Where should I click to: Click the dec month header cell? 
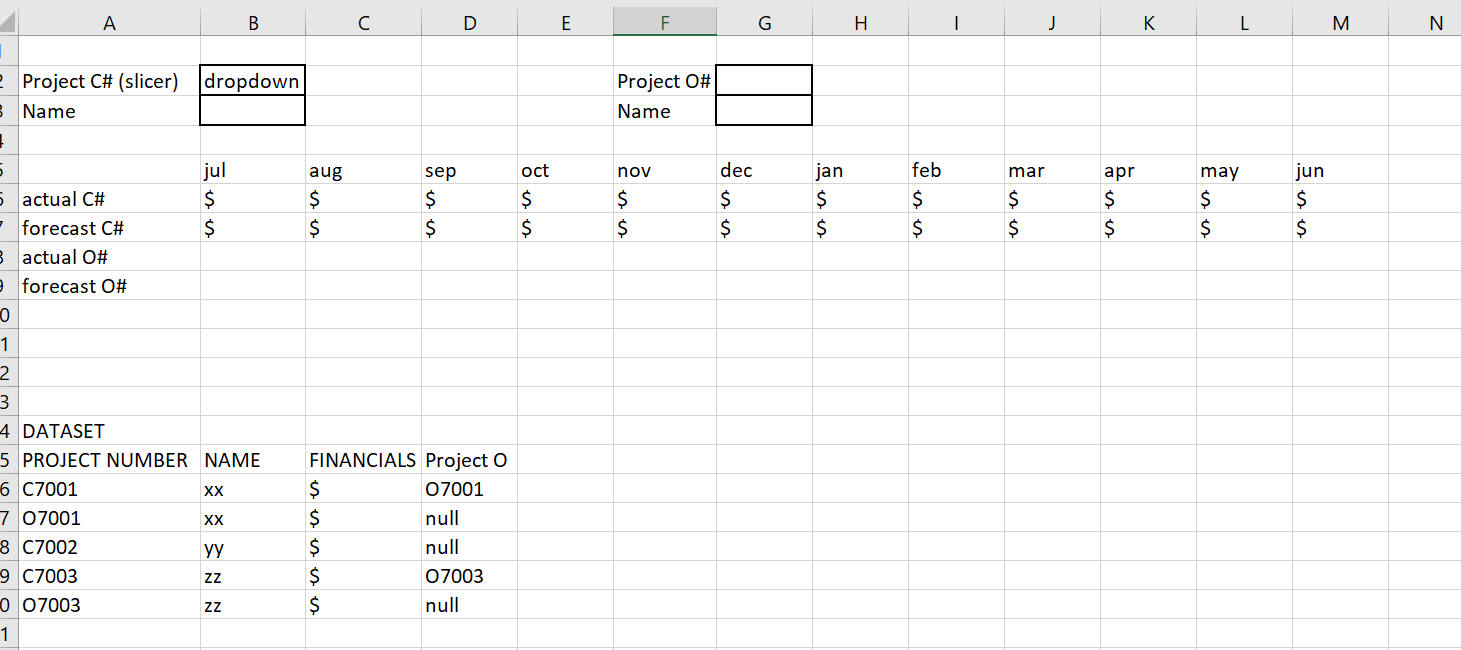tap(764, 170)
